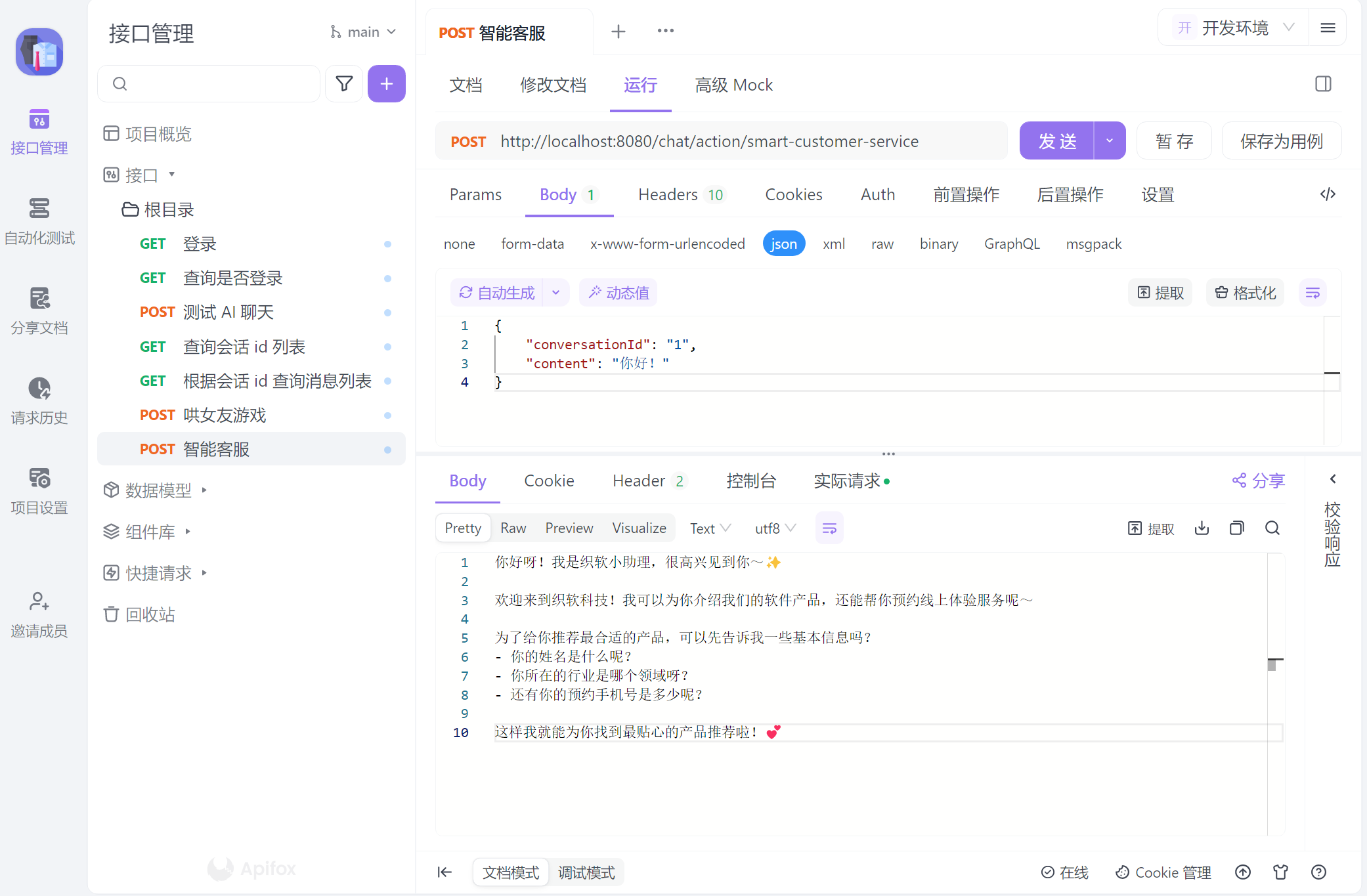Click the generate code icon
Image resolution: width=1367 pixels, height=896 pixels.
point(1328,194)
